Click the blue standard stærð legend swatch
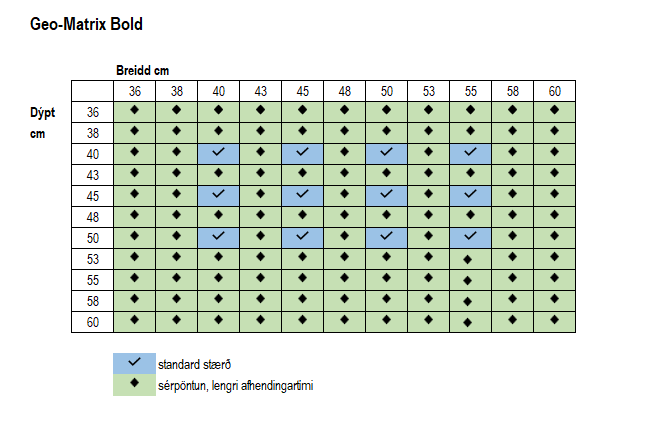The image size is (648, 425). click(134, 363)
